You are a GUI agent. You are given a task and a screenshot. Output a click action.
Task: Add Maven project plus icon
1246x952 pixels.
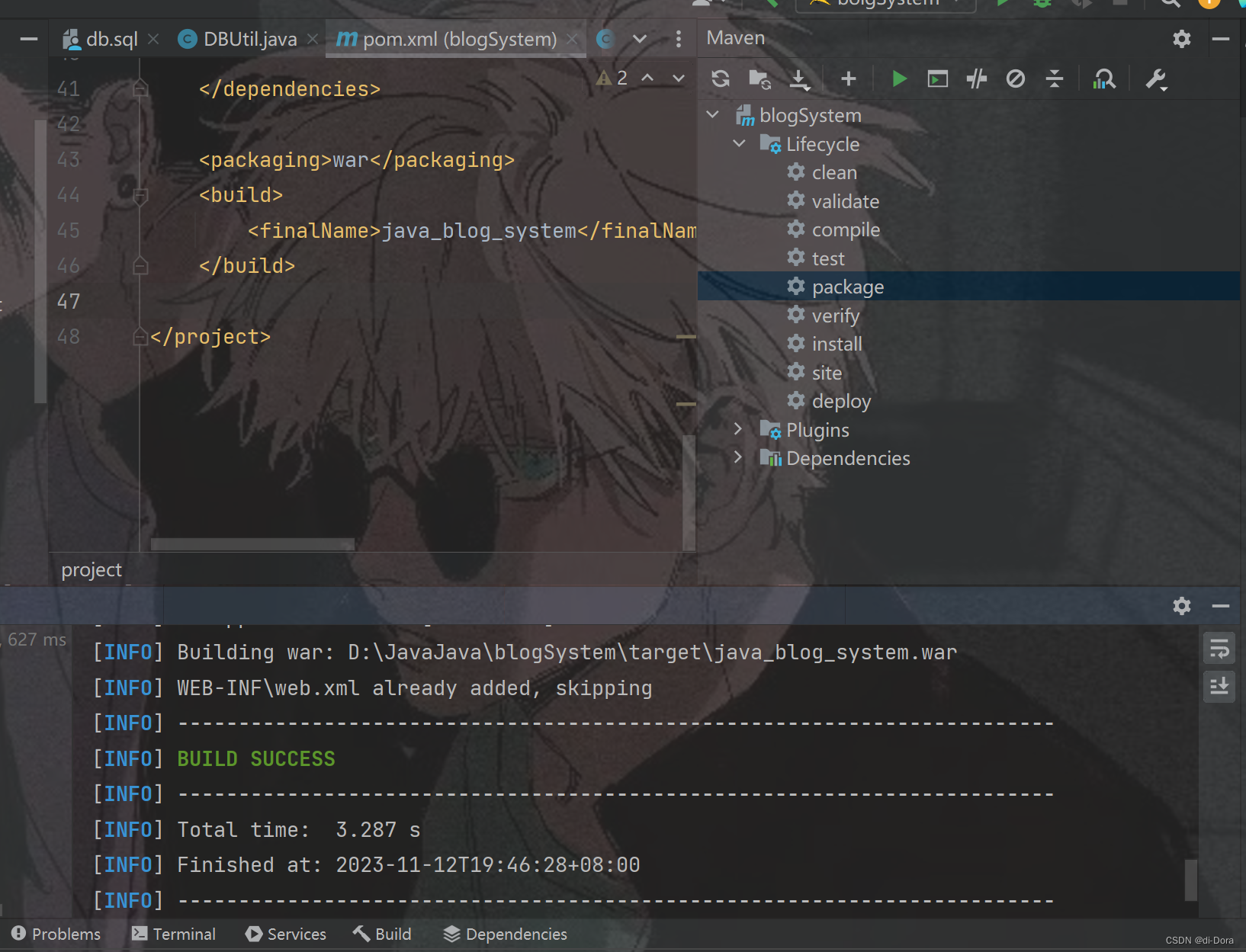(x=849, y=79)
